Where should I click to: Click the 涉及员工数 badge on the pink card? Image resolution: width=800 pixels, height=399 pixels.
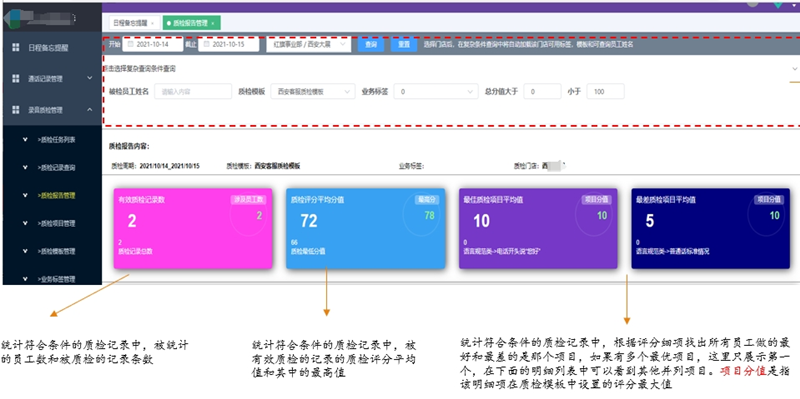[x=248, y=200]
